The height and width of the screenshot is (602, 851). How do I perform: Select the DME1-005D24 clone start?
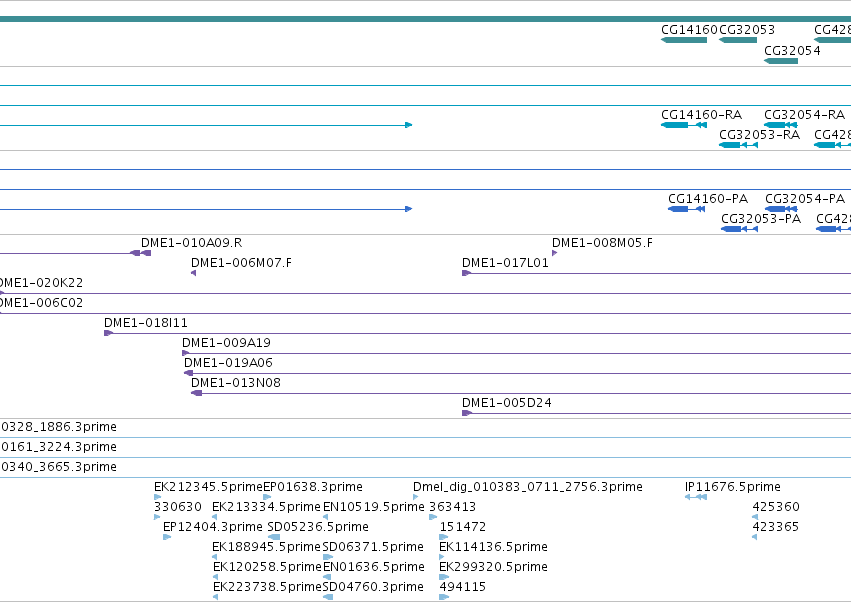tap(467, 413)
